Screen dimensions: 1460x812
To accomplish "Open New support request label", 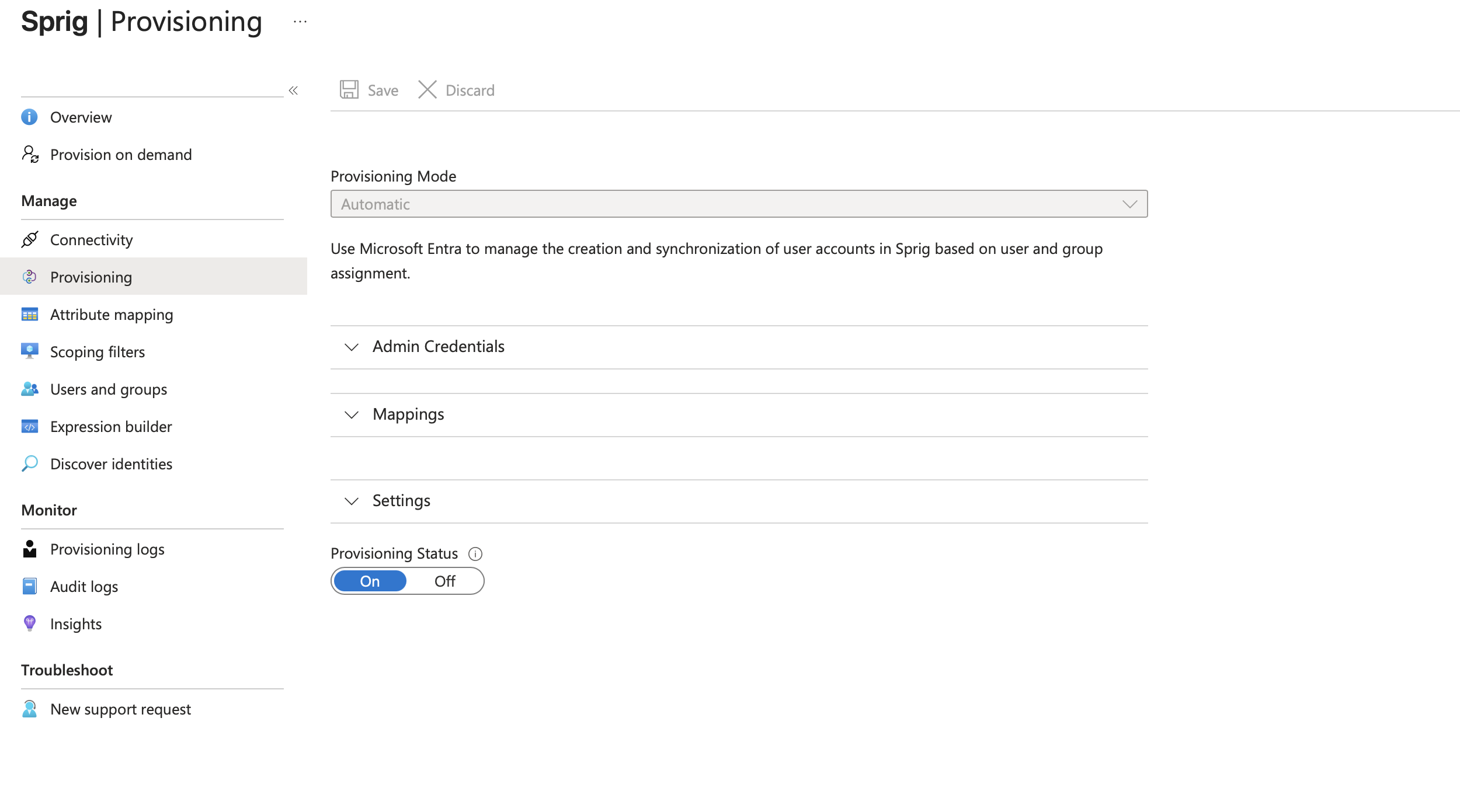I will coord(120,709).
